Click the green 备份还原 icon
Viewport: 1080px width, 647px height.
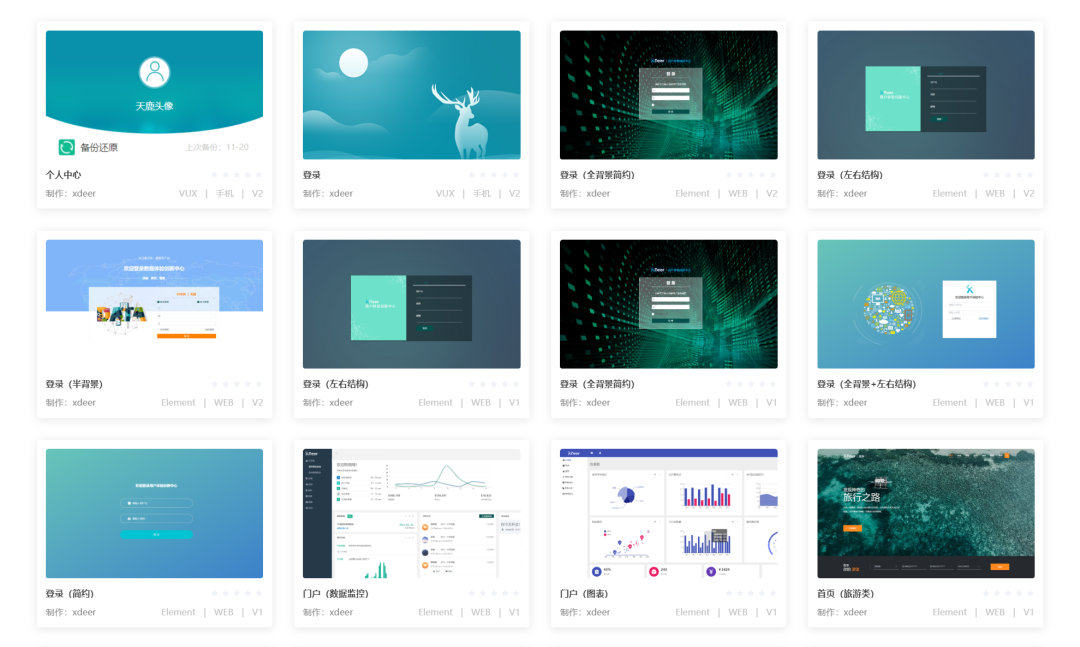(67, 147)
